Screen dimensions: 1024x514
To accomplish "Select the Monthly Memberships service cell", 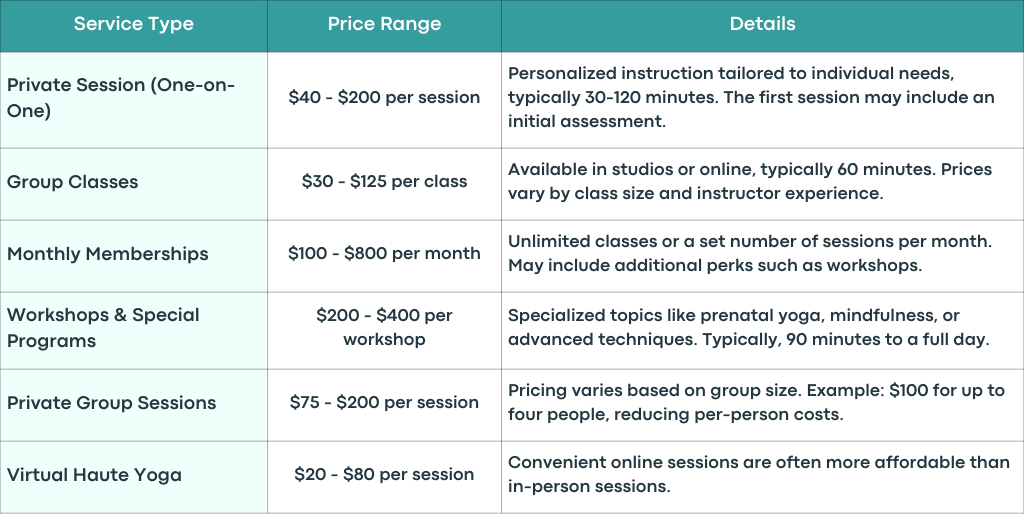I will 133,256.
